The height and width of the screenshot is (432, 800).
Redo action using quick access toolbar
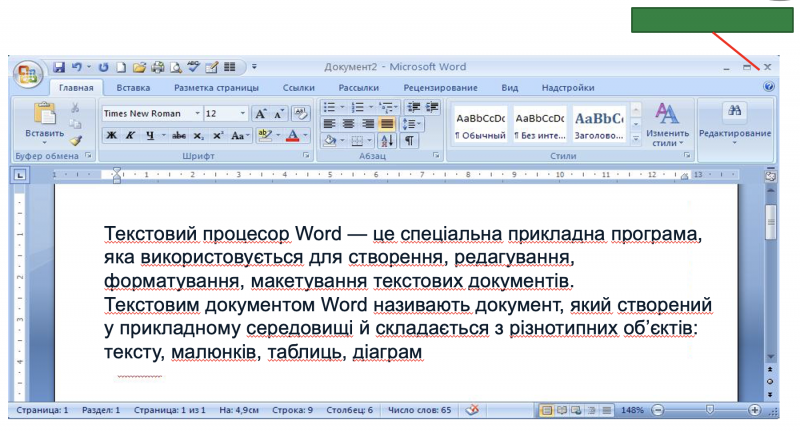[x=104, y=67]
